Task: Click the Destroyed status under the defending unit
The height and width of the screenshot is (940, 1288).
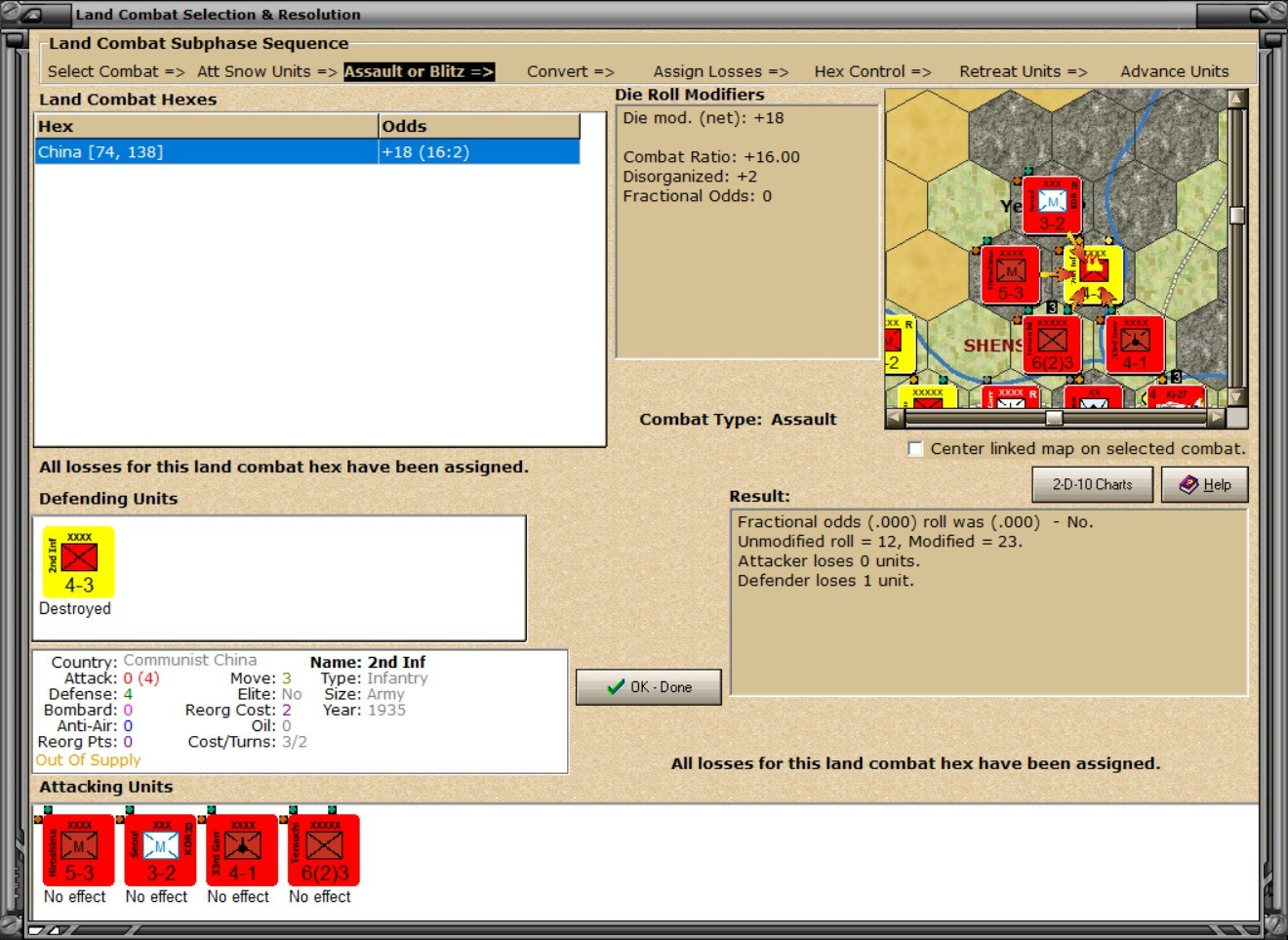Action: pyautogui.click(x=75, y=609)
